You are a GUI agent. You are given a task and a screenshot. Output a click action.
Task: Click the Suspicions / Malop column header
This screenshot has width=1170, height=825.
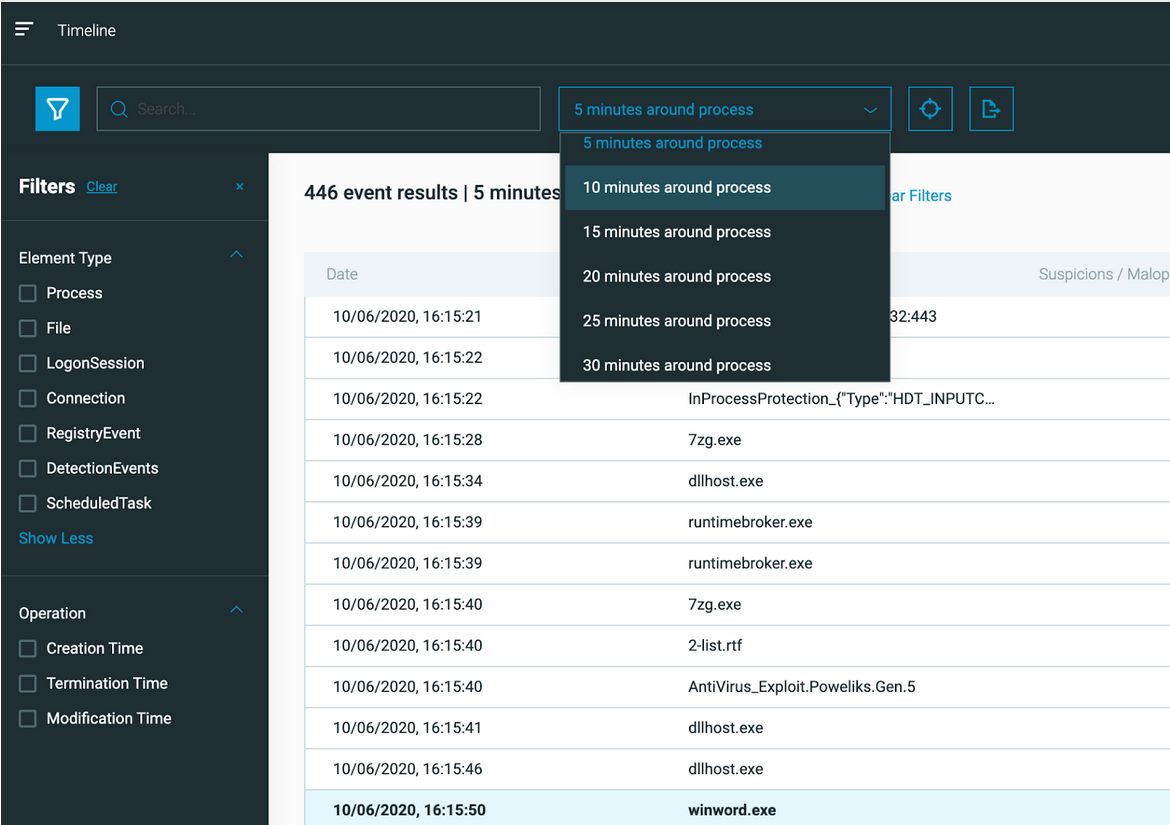pyautogui.click(x=1102, y=274)
